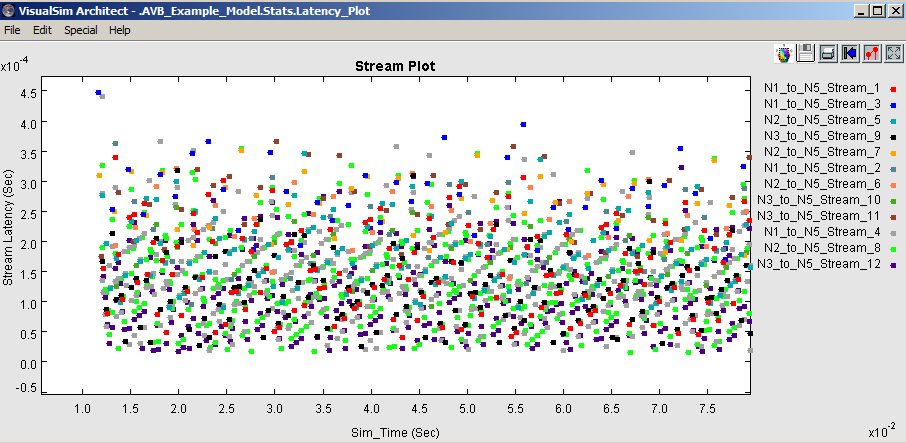Open plot format red-dots icon
The height and width of the screenshot is (443, 906).
pos(872,52)
